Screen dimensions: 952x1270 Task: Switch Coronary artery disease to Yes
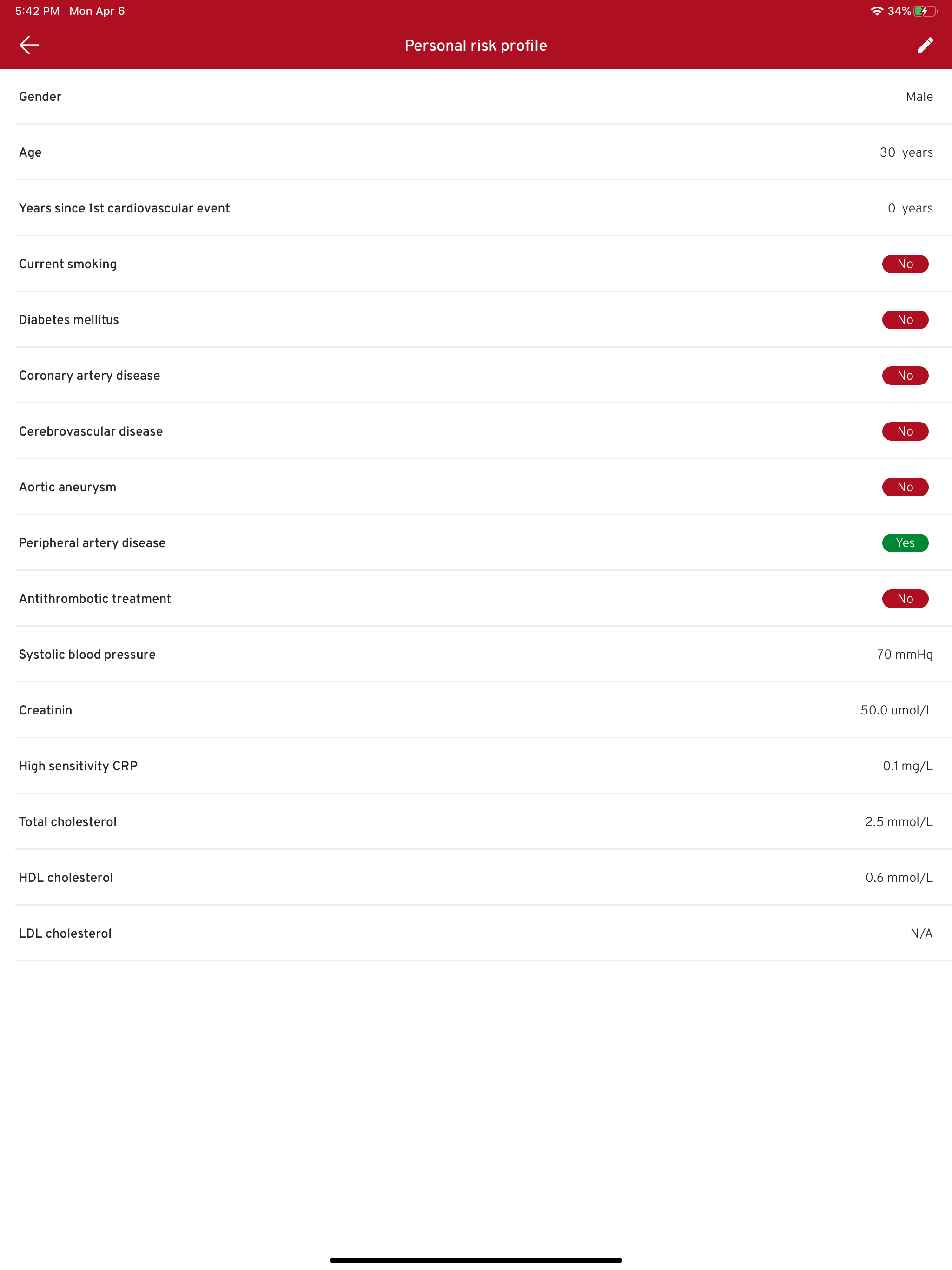[906, 375]
